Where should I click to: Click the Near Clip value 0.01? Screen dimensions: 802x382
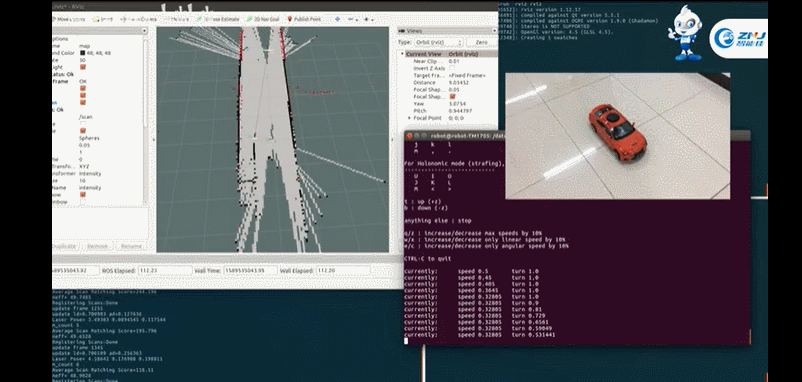[454, 61]
